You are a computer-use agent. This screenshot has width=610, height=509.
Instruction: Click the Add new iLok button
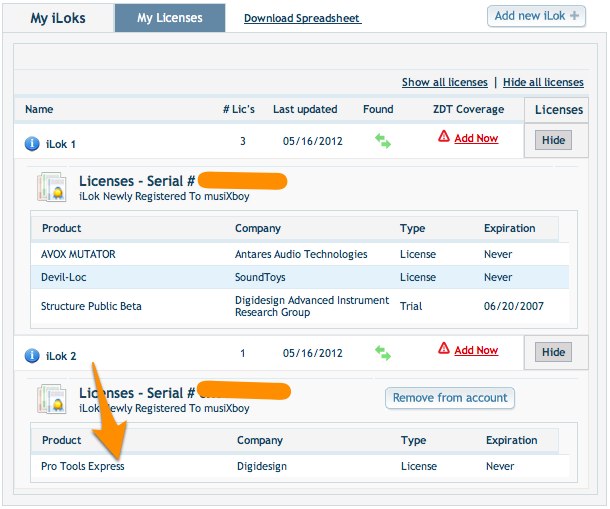536,16
